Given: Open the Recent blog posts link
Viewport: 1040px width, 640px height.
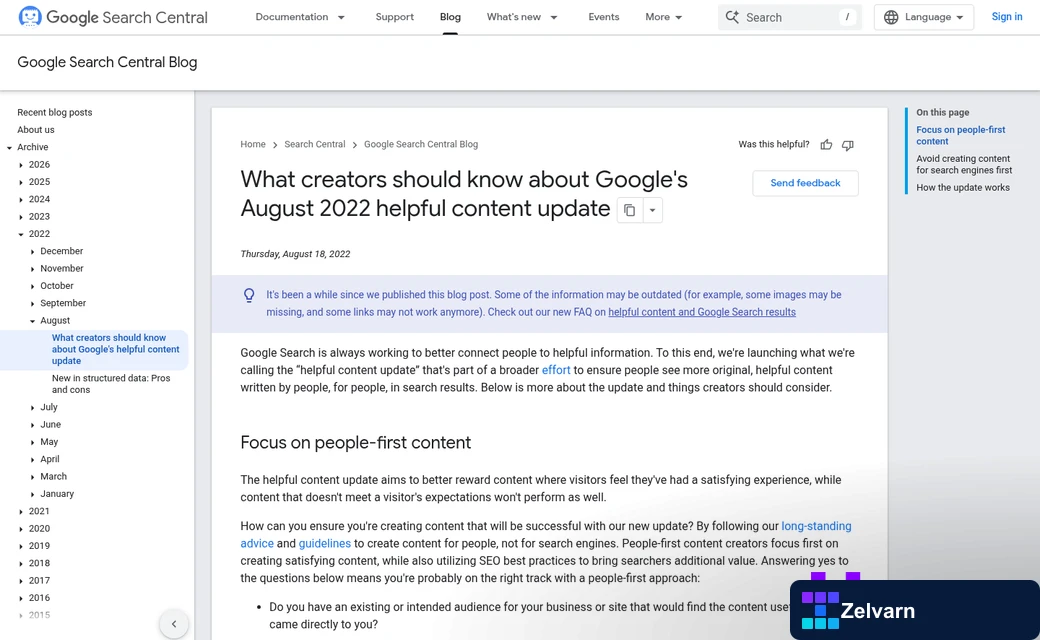Looking at the screenshot, I should 54,112.
